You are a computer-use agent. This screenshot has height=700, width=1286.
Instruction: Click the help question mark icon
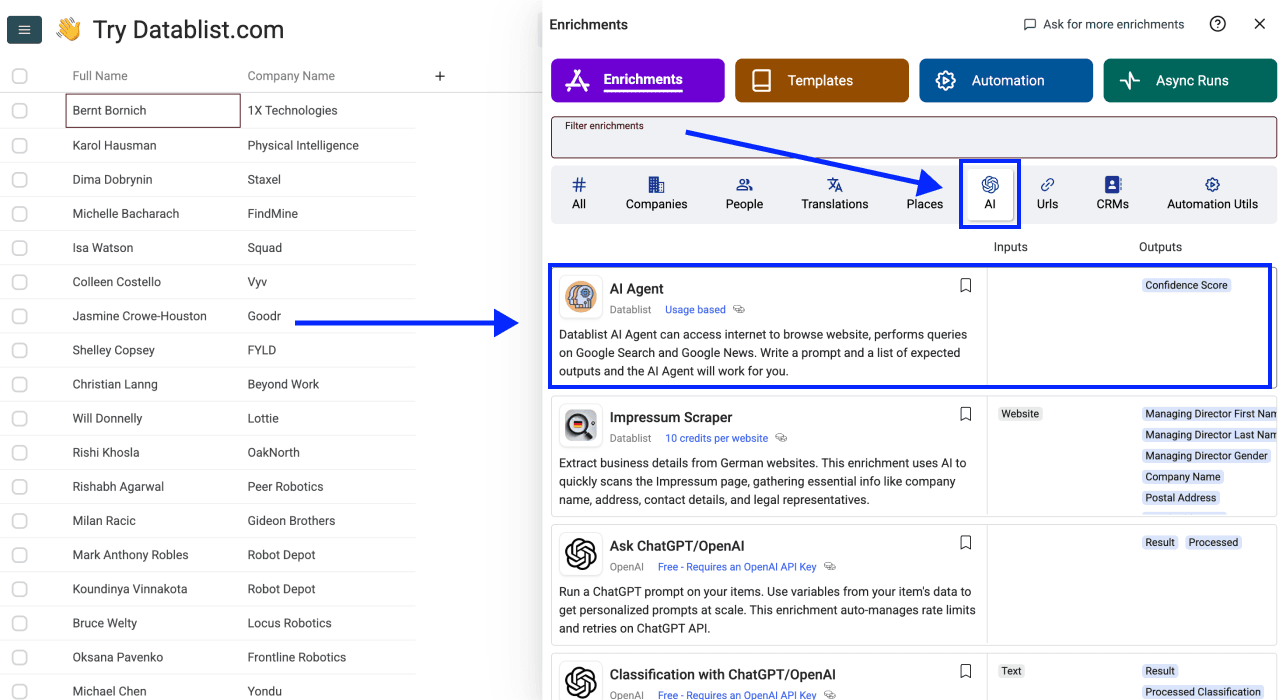(1217, 23)
